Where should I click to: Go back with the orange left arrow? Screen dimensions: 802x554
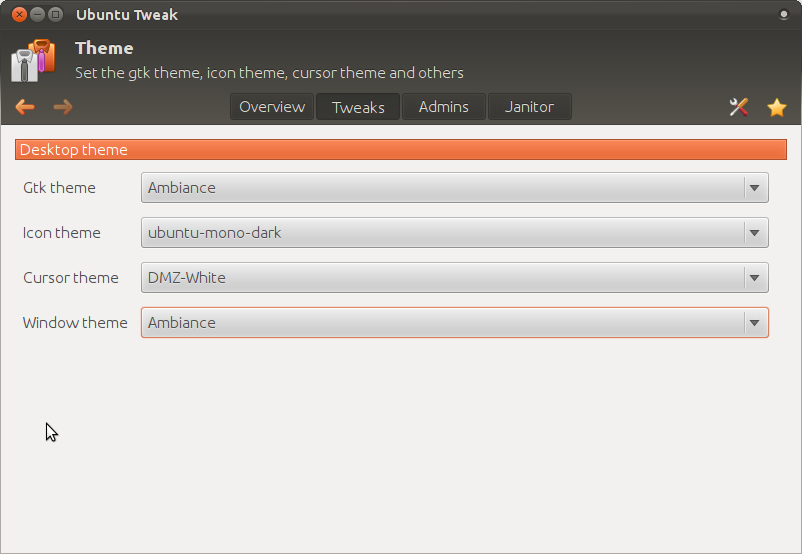(x=25, y=107)
